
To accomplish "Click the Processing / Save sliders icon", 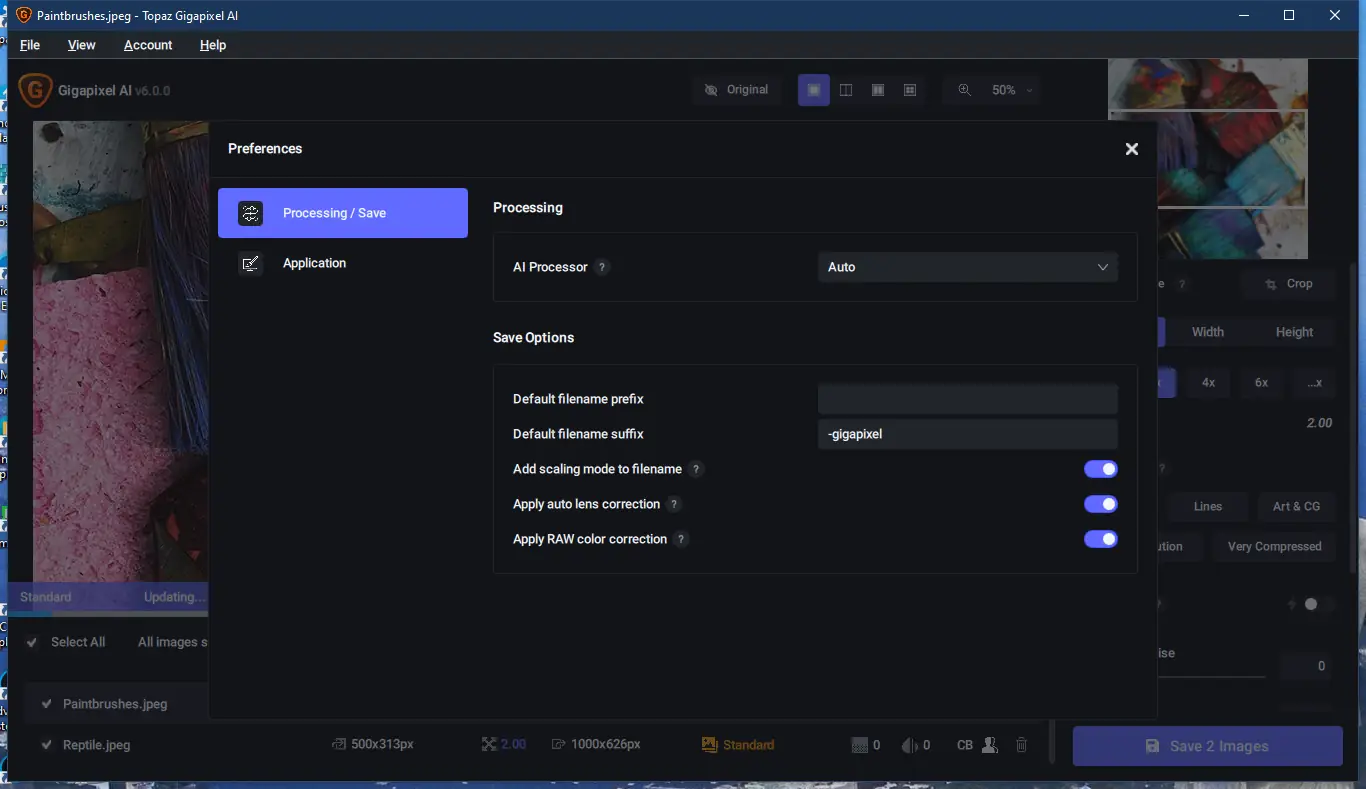I will [x=250, y=213].
